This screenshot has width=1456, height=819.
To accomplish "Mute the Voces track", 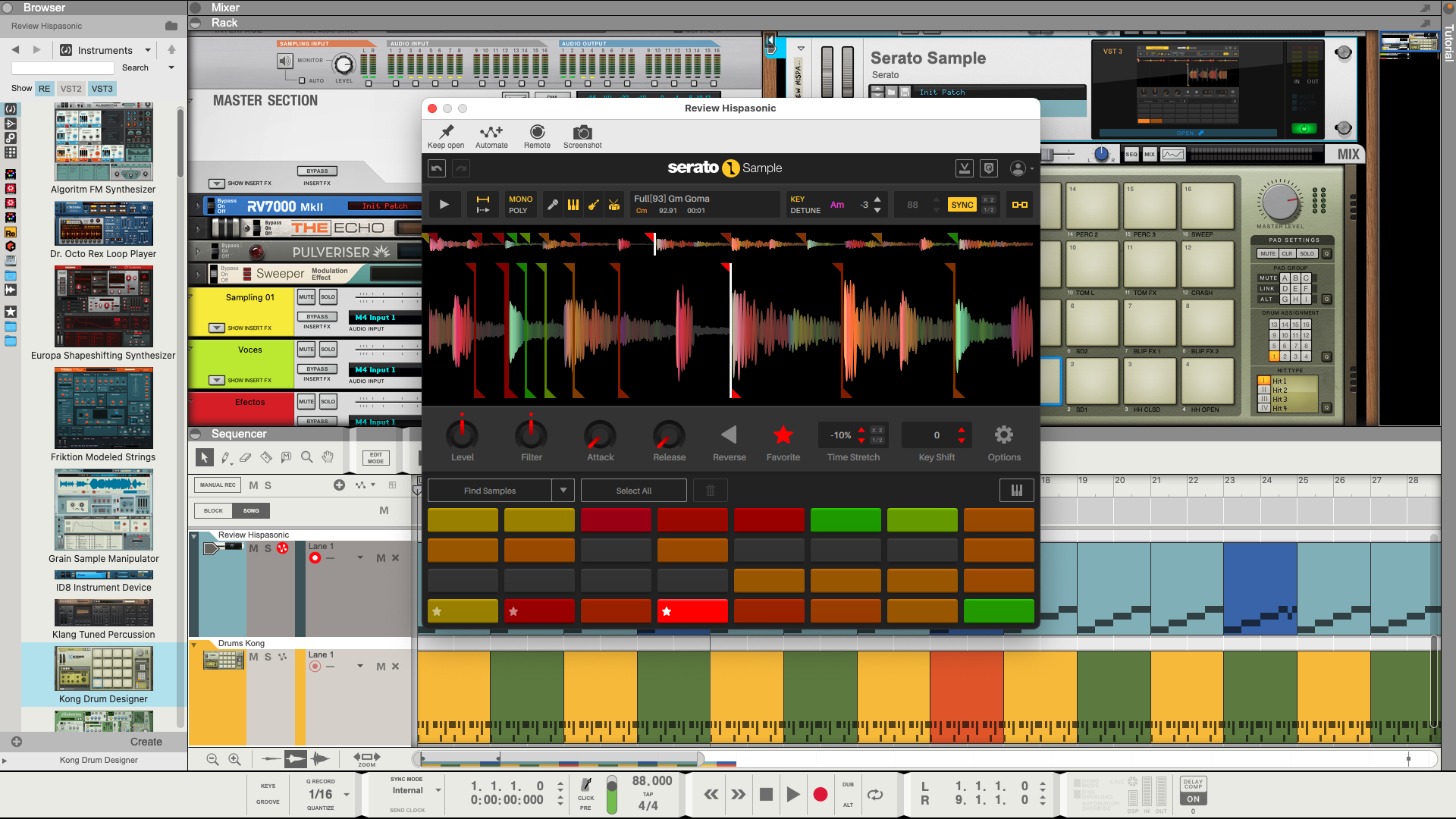I will point(306,349).
